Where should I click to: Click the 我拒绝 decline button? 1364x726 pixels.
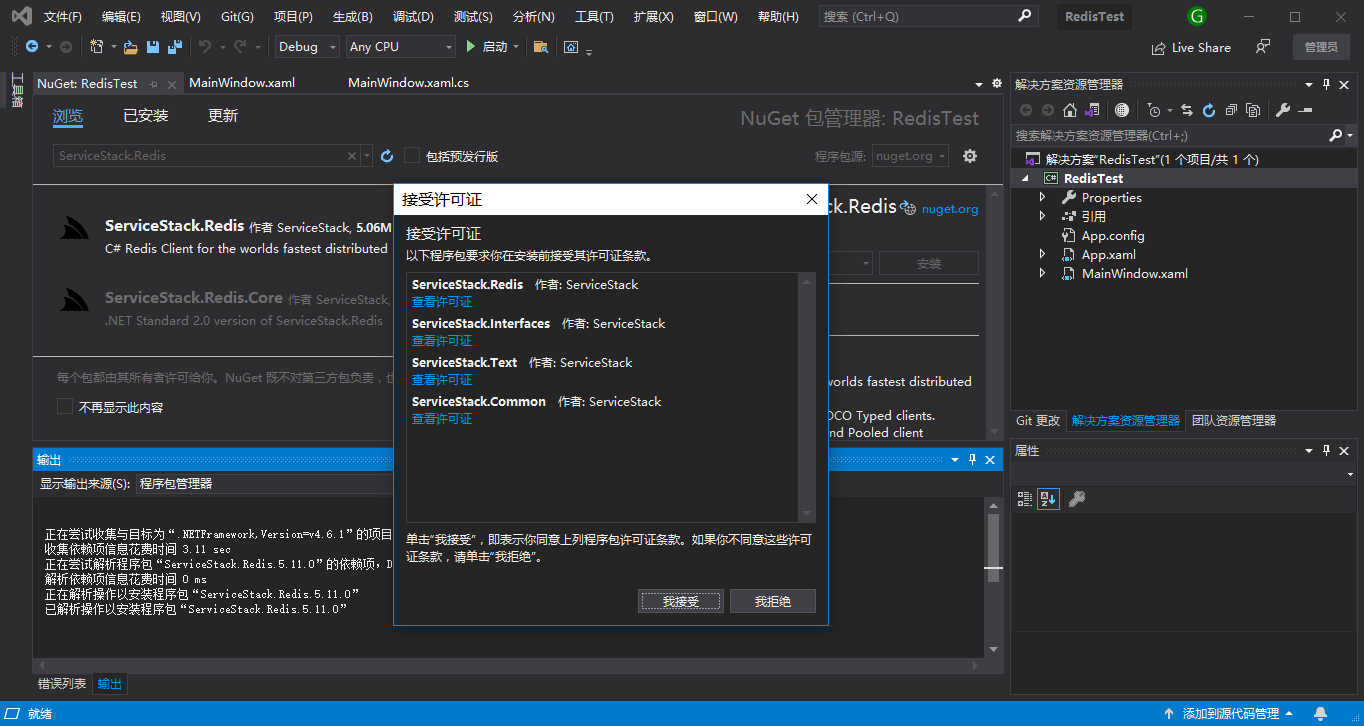click(x=773, y=601)
